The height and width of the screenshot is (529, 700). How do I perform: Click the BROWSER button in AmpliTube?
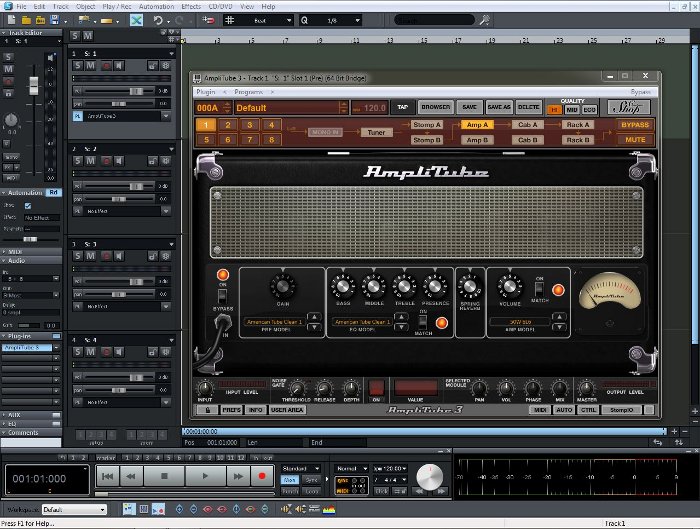tap(435, 107)
